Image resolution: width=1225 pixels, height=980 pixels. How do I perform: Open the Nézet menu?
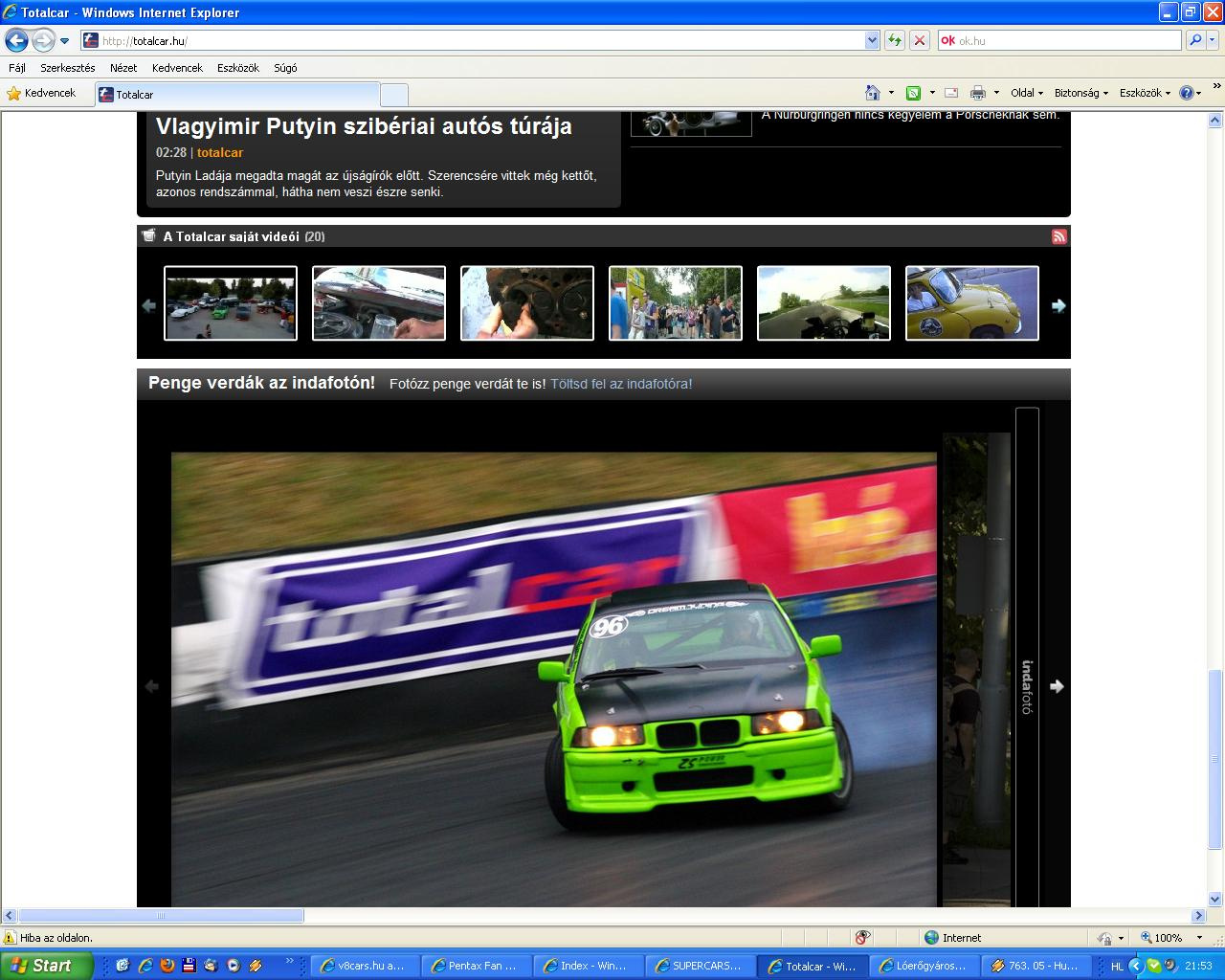coord(123,68)
